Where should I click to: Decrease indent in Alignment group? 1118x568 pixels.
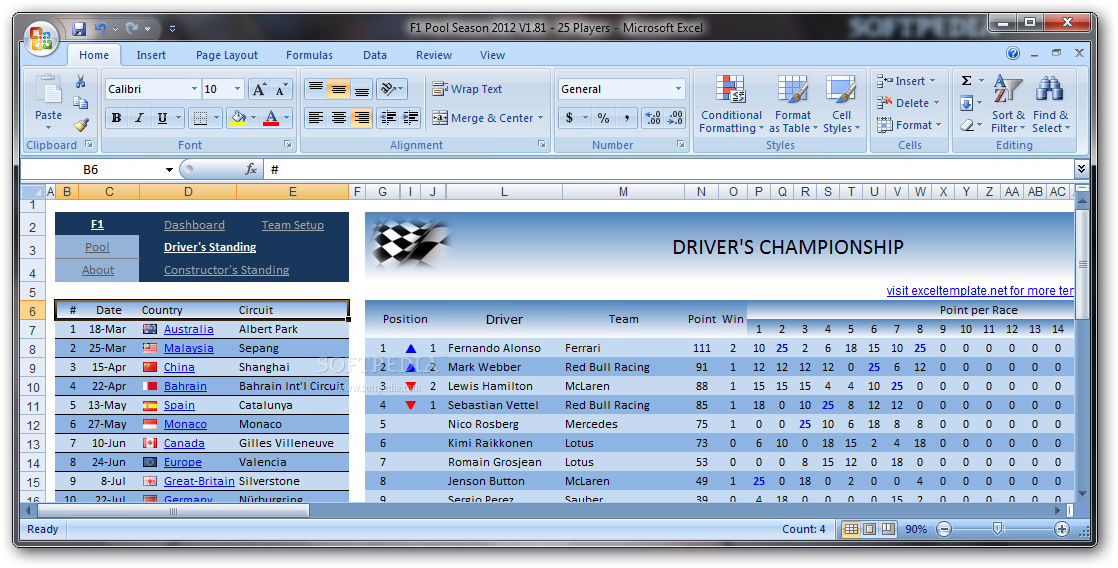pos(388,118)
